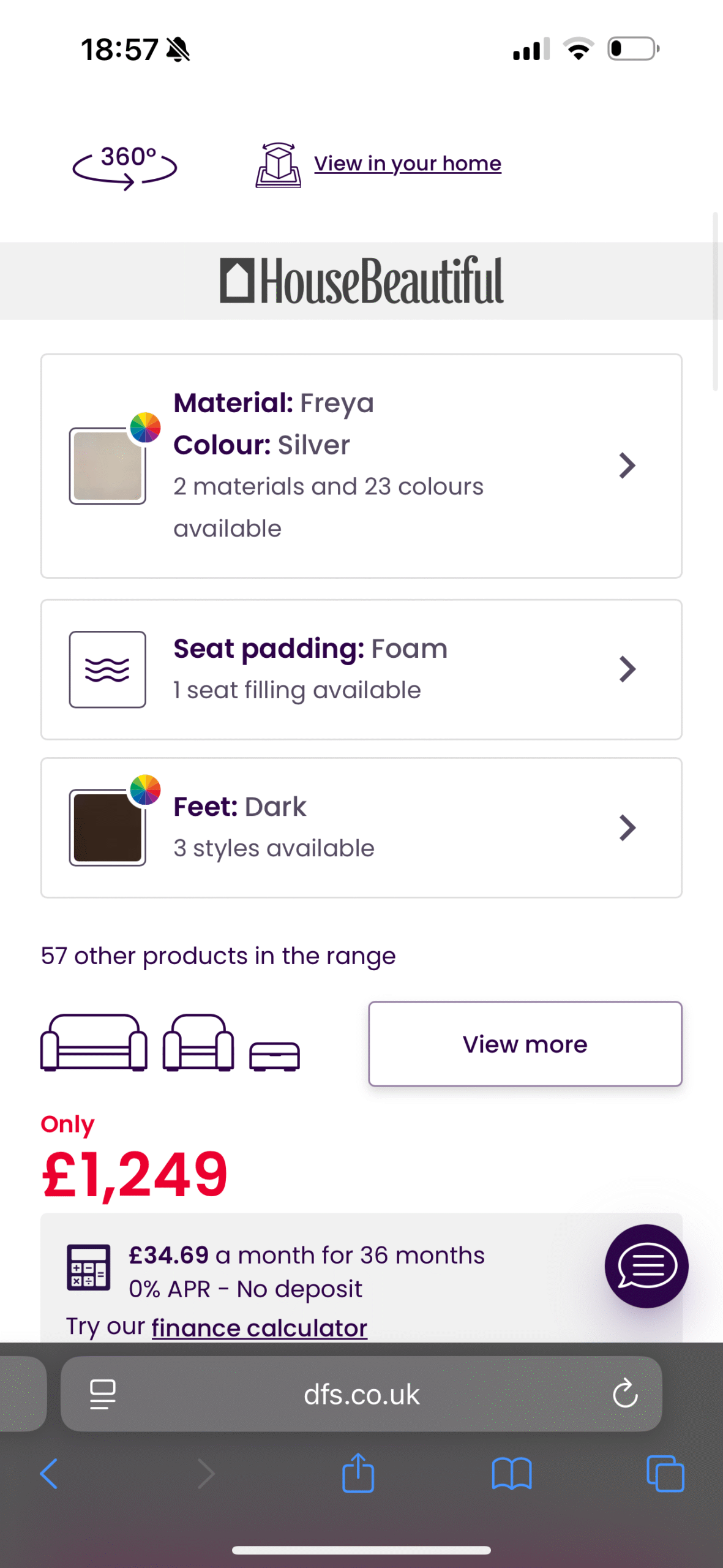The width and height of the screenshot is (723, 1568).
Task: Tap the View more button
Action: click(x=525, y=1044)
